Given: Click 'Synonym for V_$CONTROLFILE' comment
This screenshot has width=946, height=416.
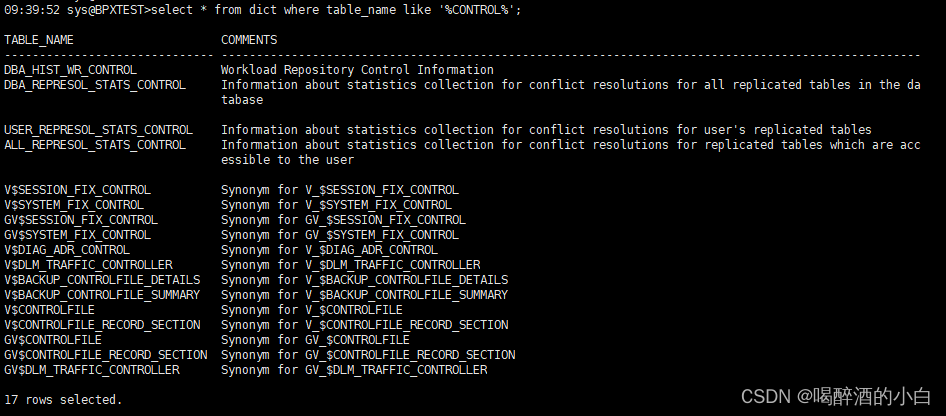Looking at the screenshot, I should coord(312,310).
